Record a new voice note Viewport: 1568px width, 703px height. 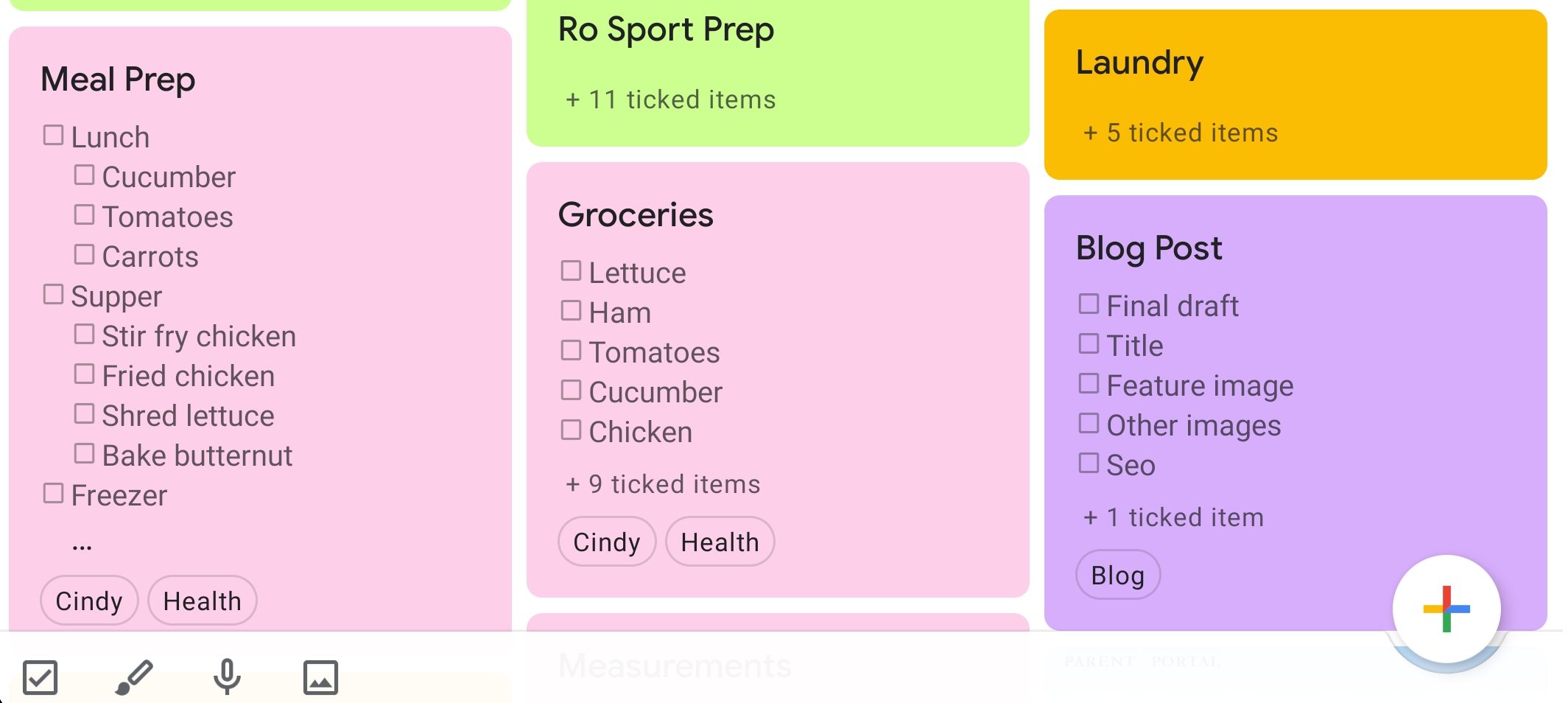click(227, 677)
